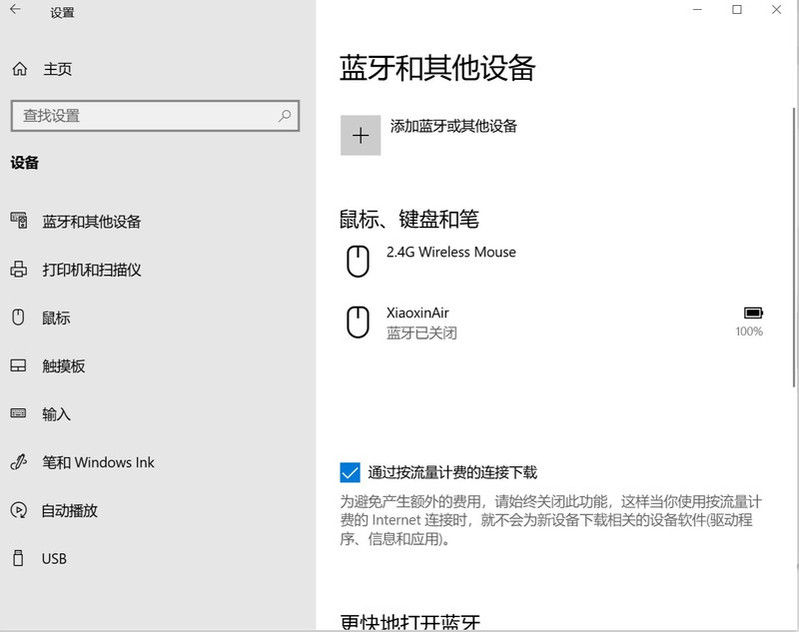Viewport: 799px width, 632px height.
Task: Click the plus icon to add Bluetooth device
Action: pos(360,136)
